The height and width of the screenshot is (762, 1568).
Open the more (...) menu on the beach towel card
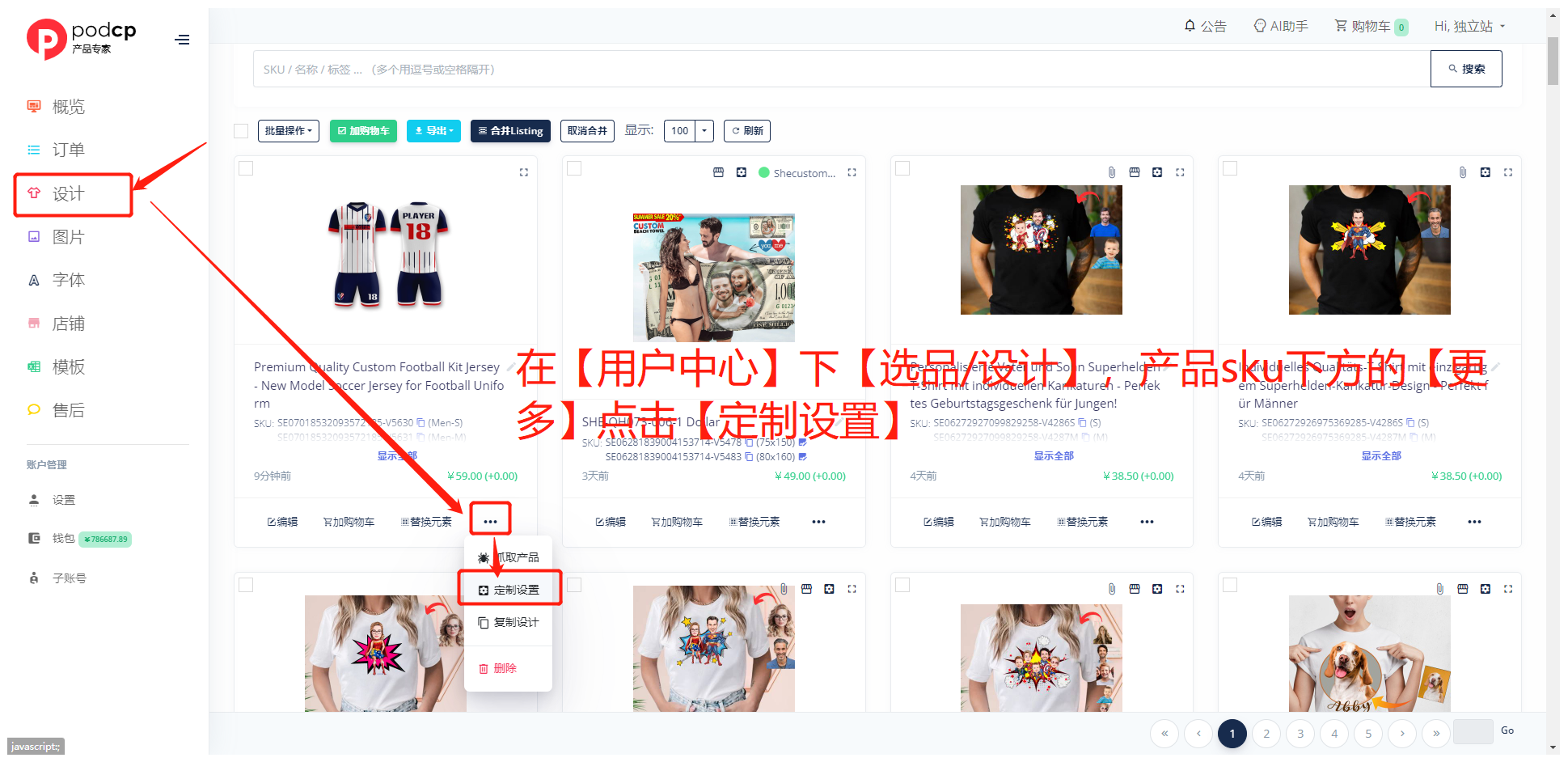[x=818, y=522]
